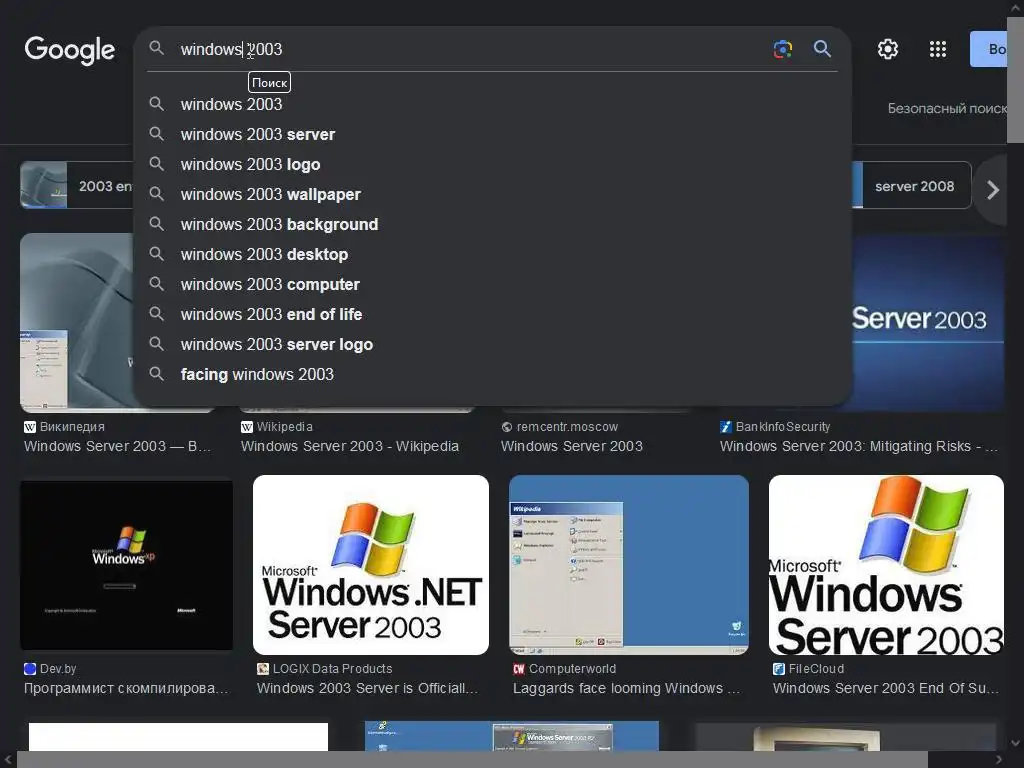The height and width of the screenshot is (768, 1024).
Task: Open 'Windows Server 2003: Mitigating Risks' link
Action: tap(859, 446)
